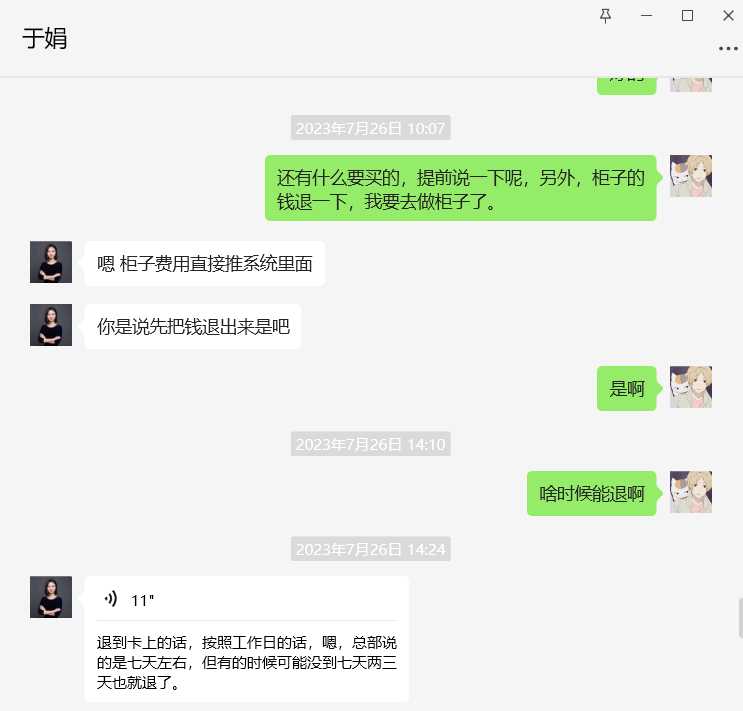Click own avatar beside 啥时候能退啊 message
Screen dimensions: 743x711
click(690, 492)
